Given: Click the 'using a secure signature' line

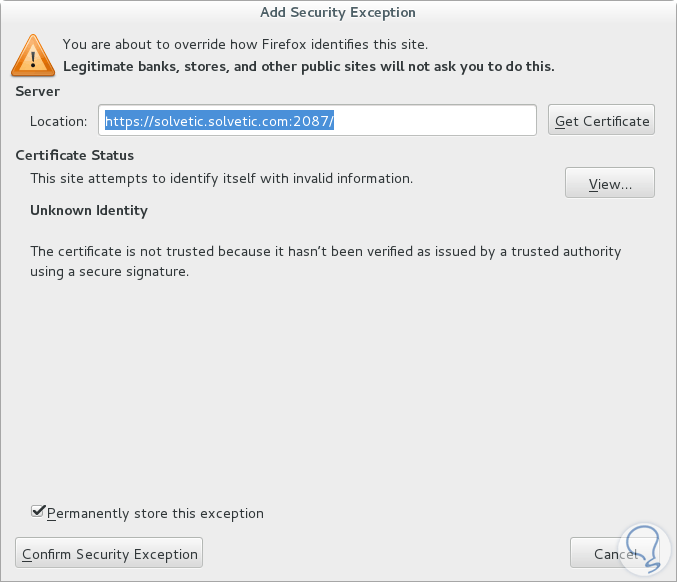Looking at the screenshot, I should click(109, 271).
